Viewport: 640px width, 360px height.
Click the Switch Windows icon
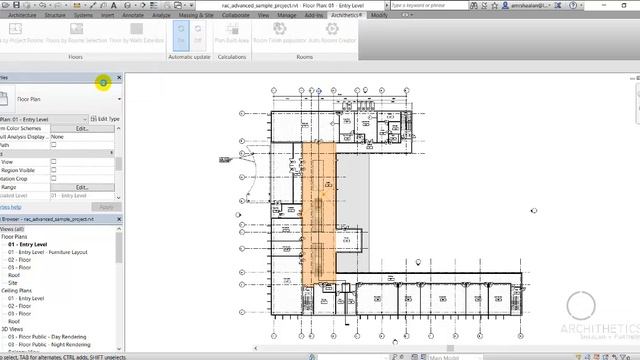pyautogui.click(x=178, y=5)
